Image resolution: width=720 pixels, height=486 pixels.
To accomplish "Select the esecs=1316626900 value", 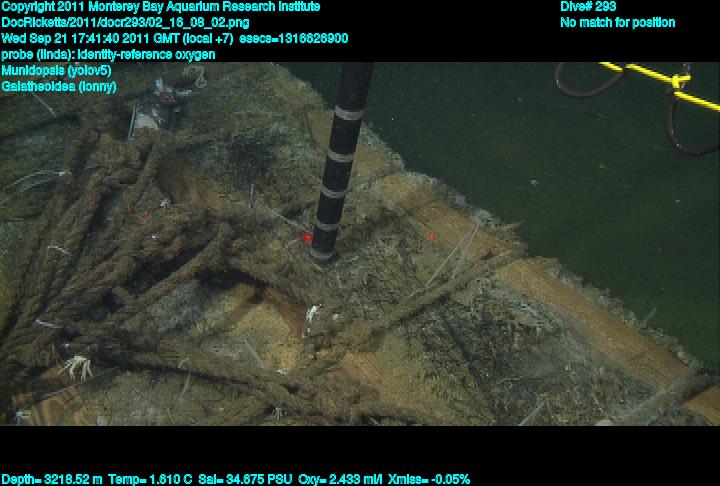I will (293, 39).
